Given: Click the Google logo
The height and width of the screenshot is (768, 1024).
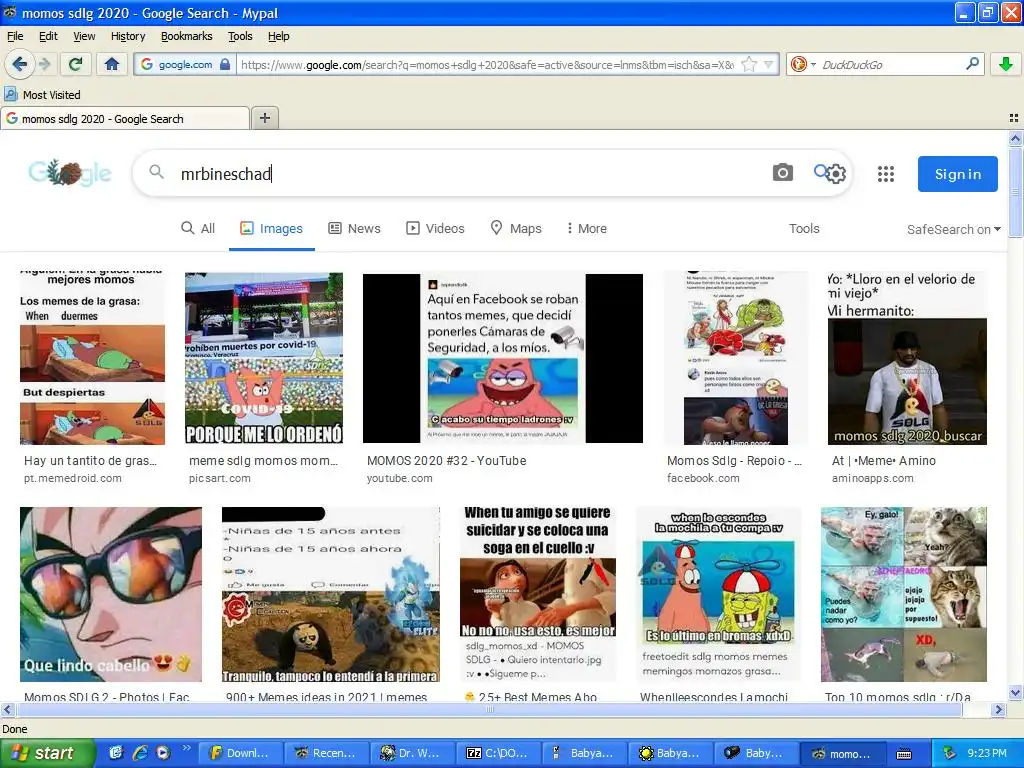Looking at the screenshot, I should point(70,173).
